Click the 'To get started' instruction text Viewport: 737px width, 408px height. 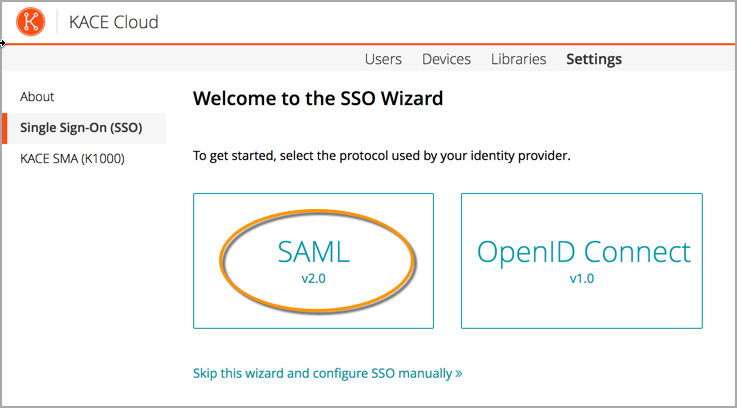click(381, 156)
